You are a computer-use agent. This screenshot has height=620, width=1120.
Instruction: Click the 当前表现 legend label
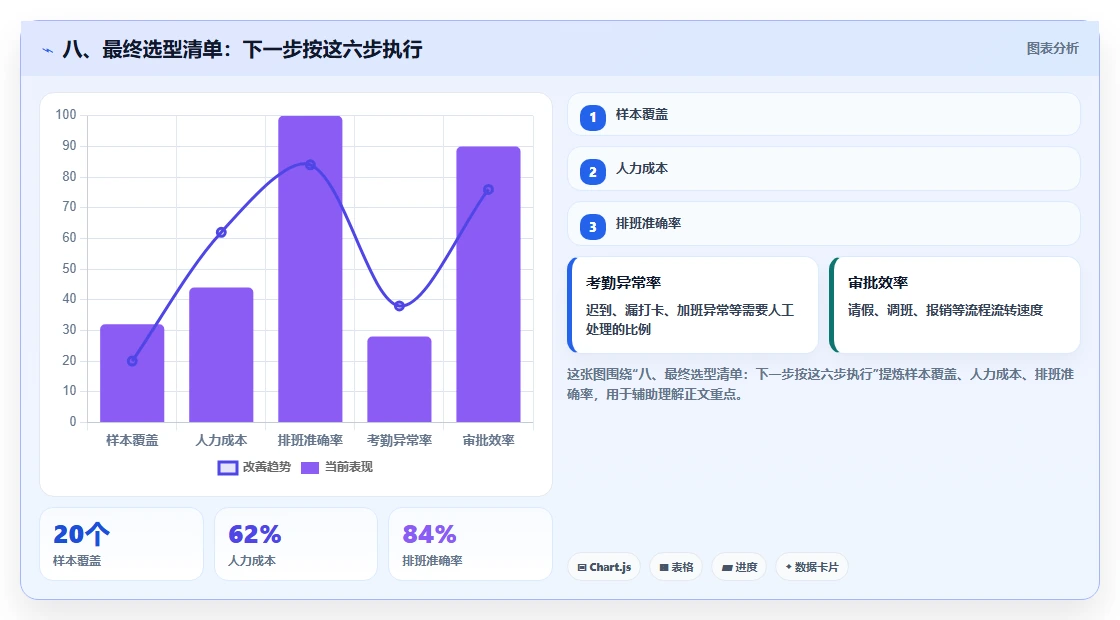349,467
